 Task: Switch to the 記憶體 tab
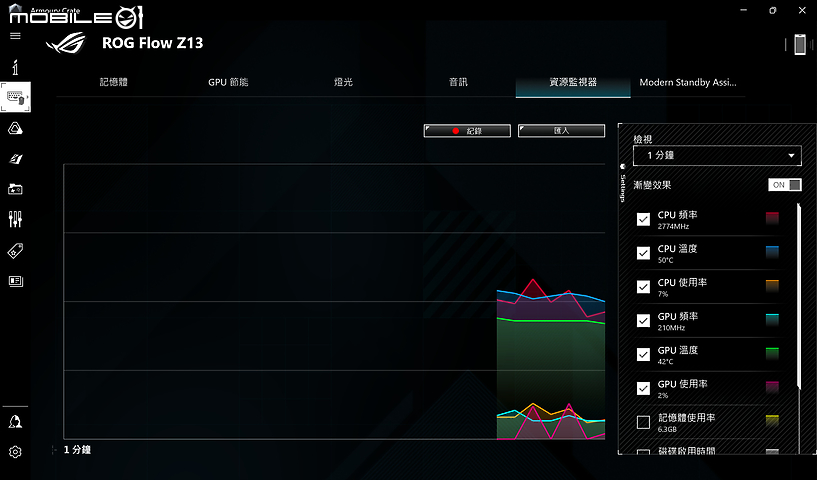(114, 82)
